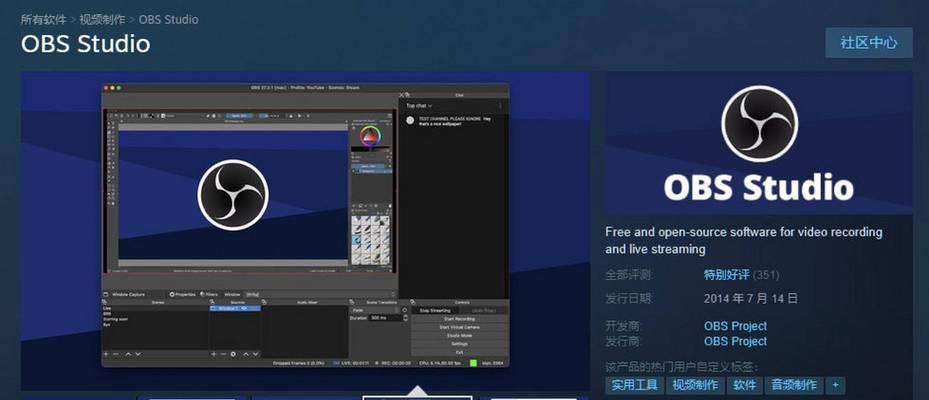Screen dimensions: 929x400
Task: Click the 发行日期 label
Action: [629, 298]
